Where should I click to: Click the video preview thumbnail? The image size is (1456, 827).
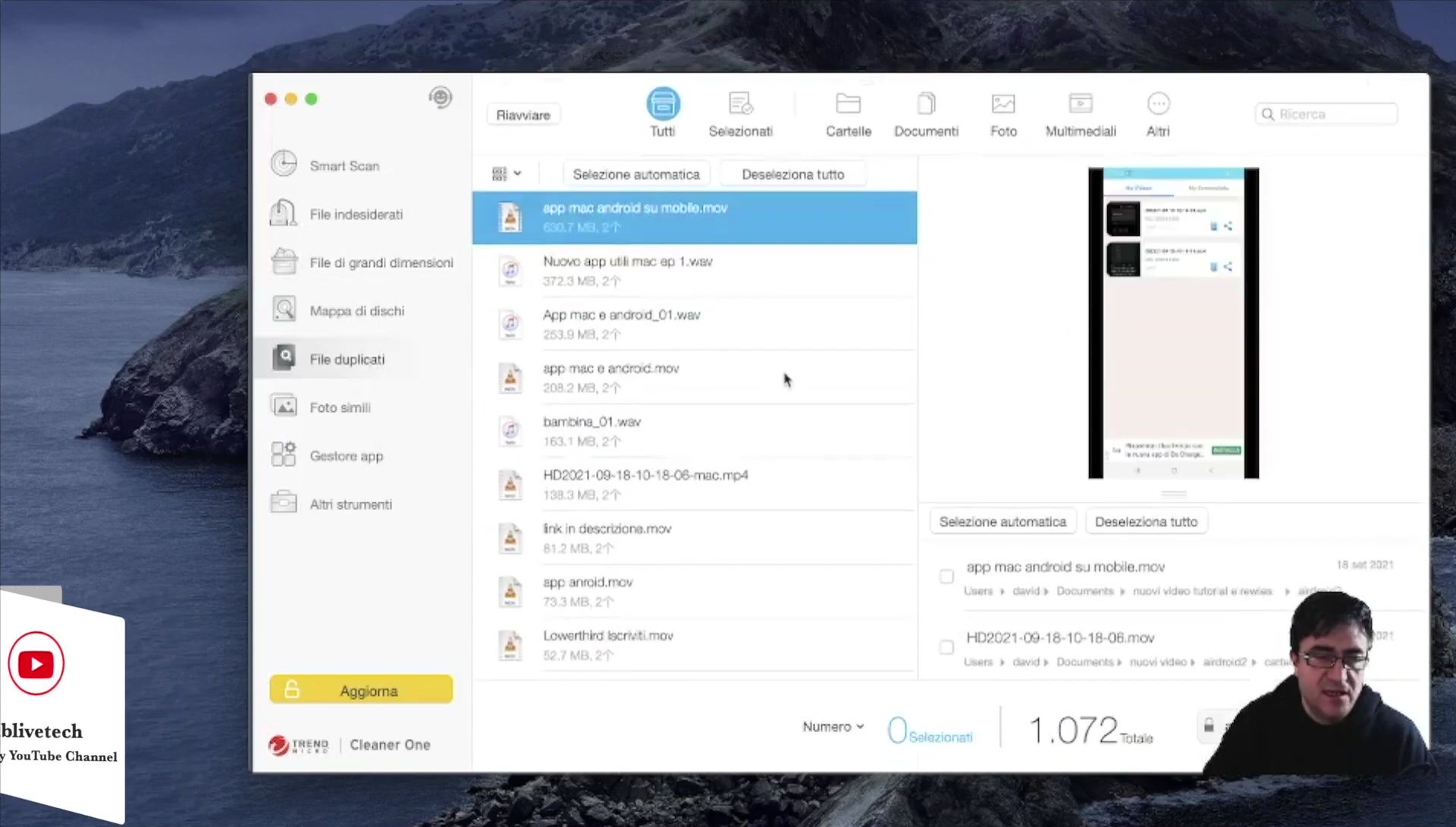[x=1173, y=323]
